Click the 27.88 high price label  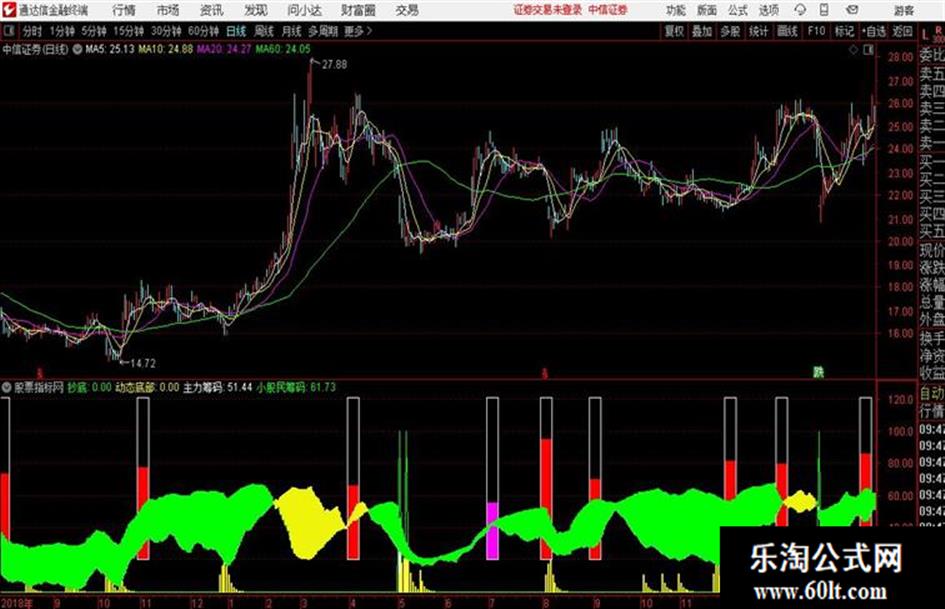[x=334, y=65]
